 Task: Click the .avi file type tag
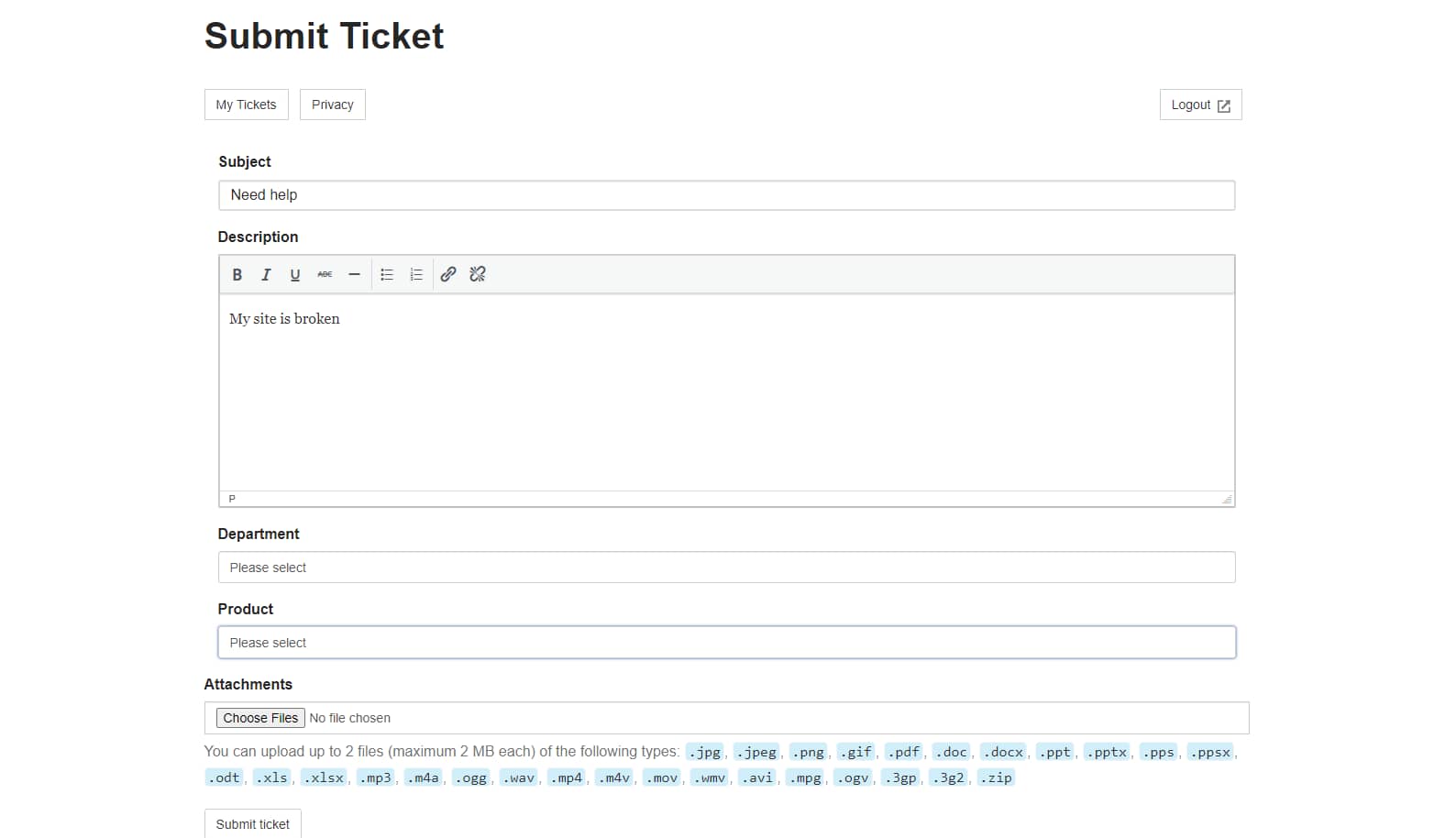click(757, 777)
